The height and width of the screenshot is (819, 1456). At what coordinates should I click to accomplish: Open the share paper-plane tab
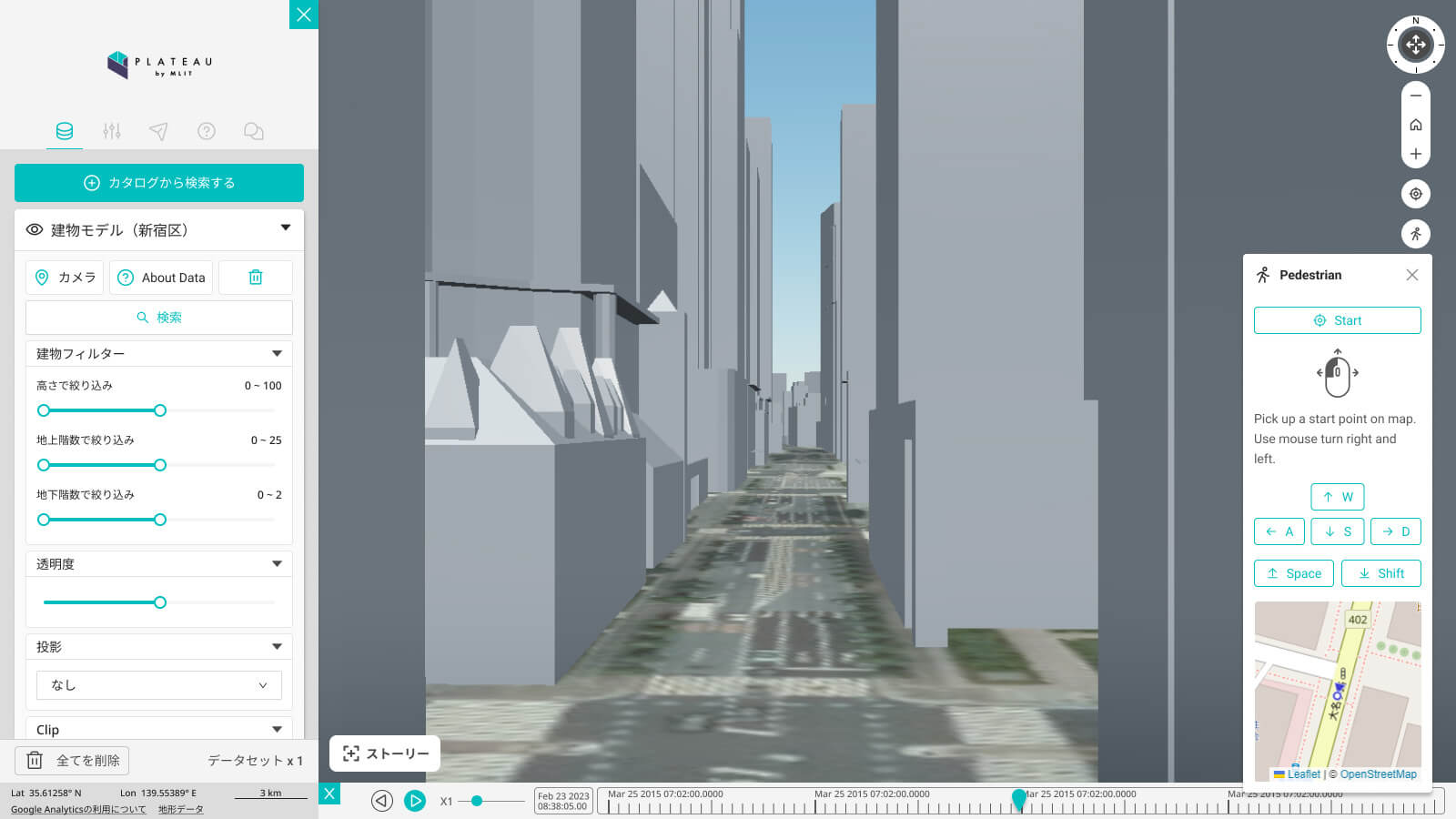pyautogui.click(x=158, y=131)
